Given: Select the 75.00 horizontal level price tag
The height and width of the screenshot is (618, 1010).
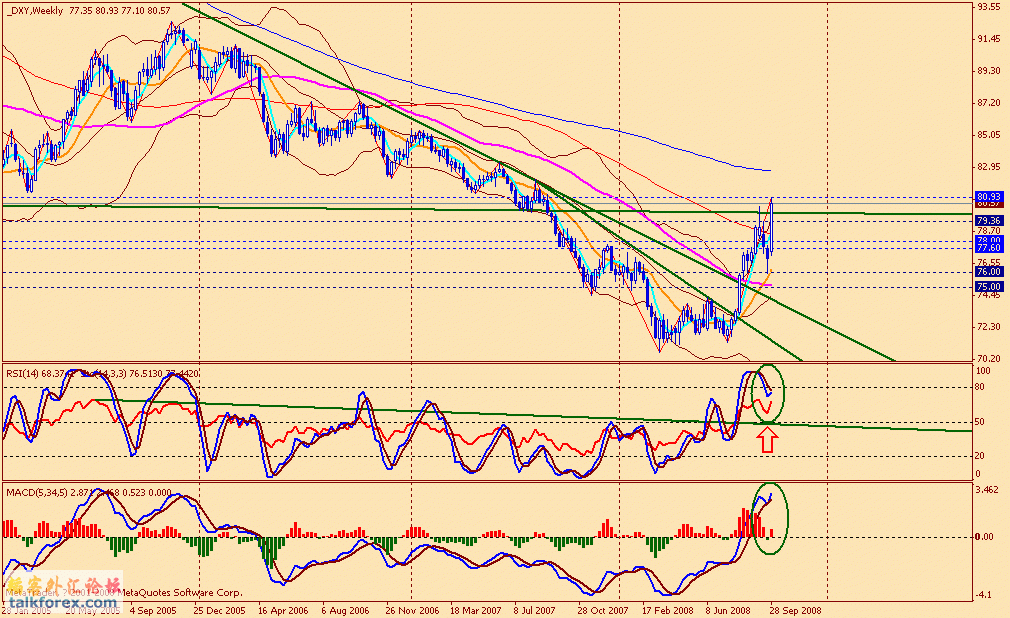Looking at the screenshot, I should click(989, 287).
